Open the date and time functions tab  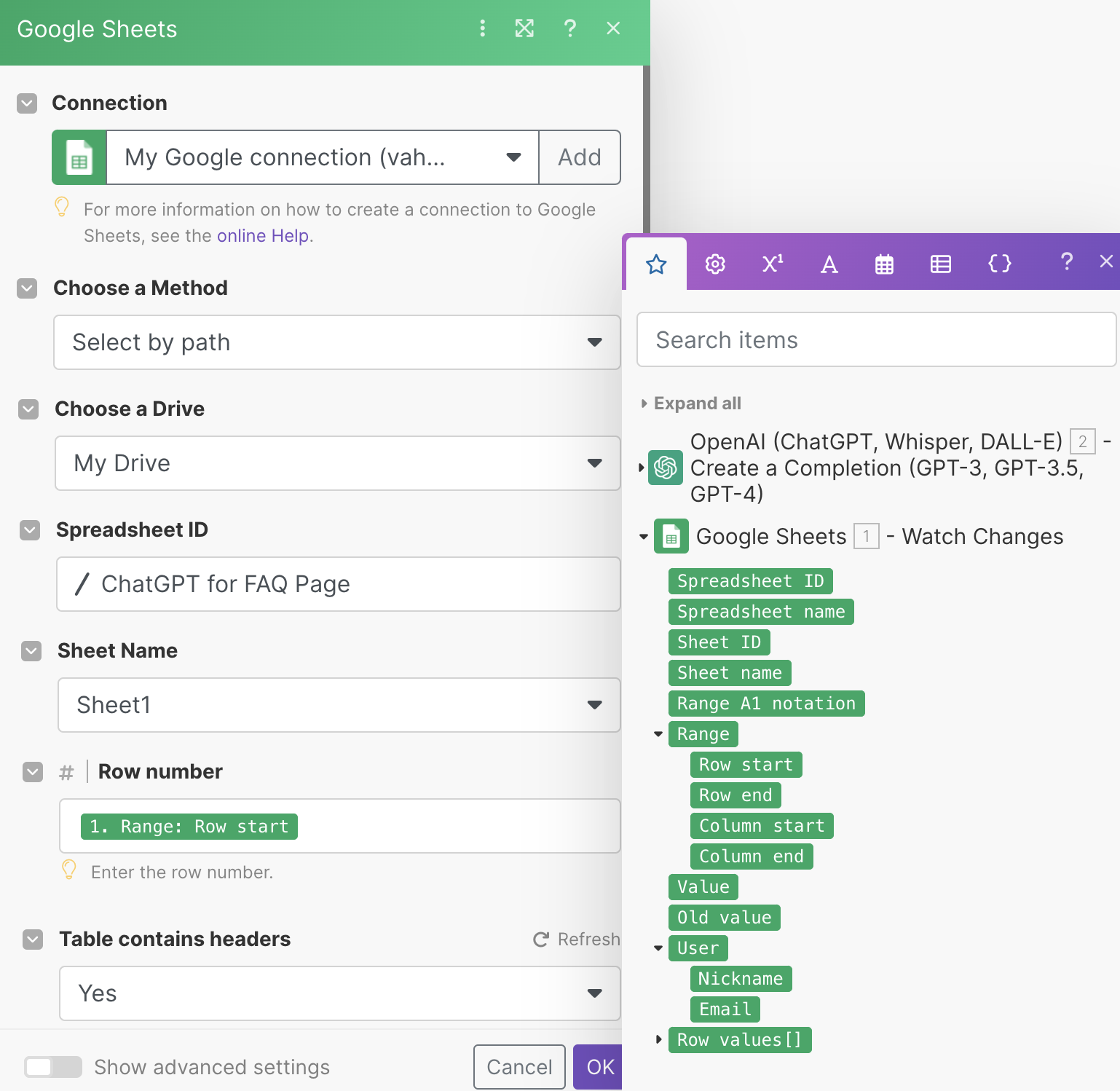[x=884, y=264]
